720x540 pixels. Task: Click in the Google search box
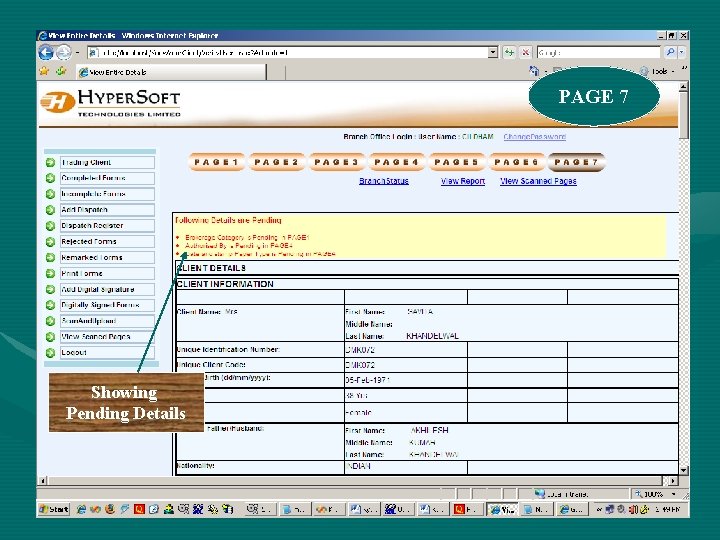pyautogui.click(x=598, y=52)
